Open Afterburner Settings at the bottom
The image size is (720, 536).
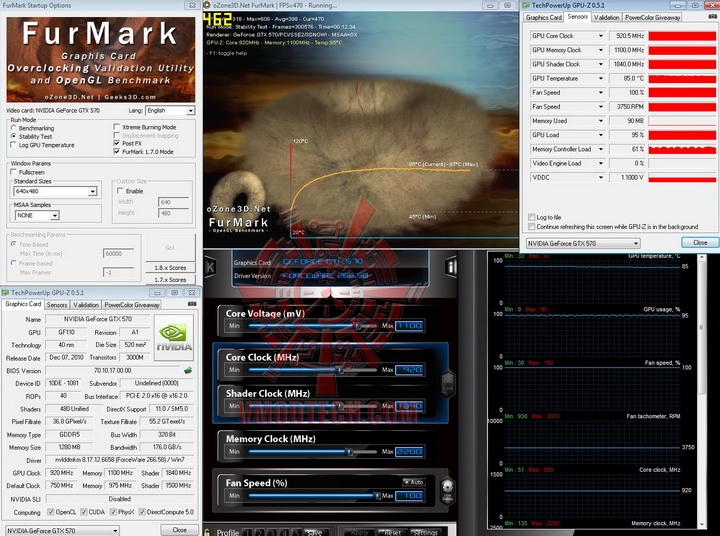(x=425, y=532)
